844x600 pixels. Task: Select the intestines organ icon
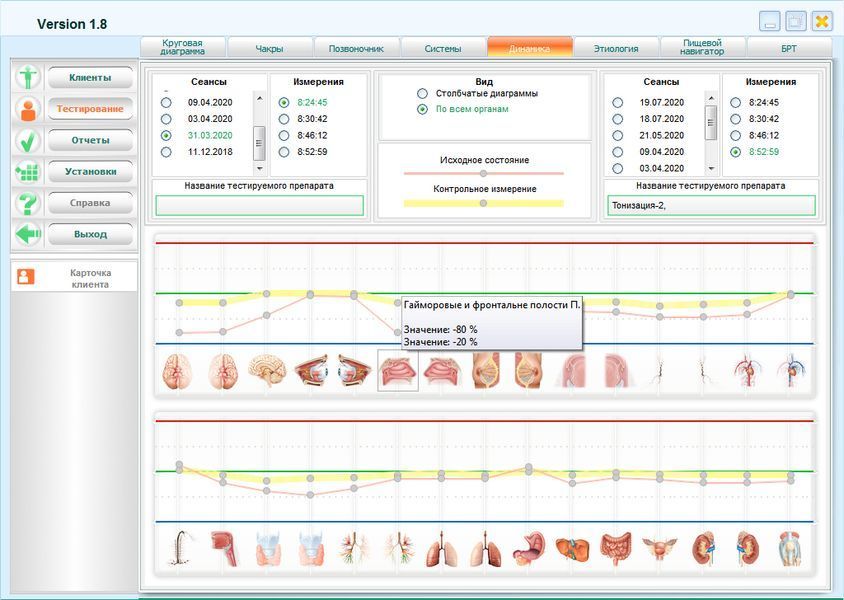616,549
